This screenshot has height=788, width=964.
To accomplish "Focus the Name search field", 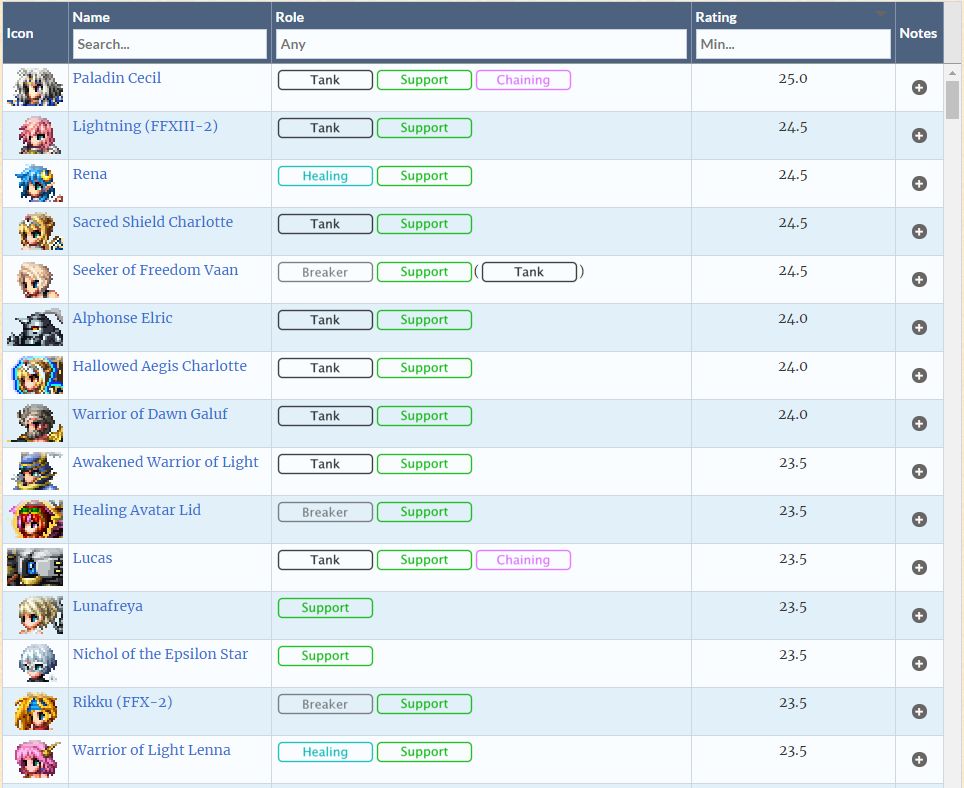I will tap(170, 44).
